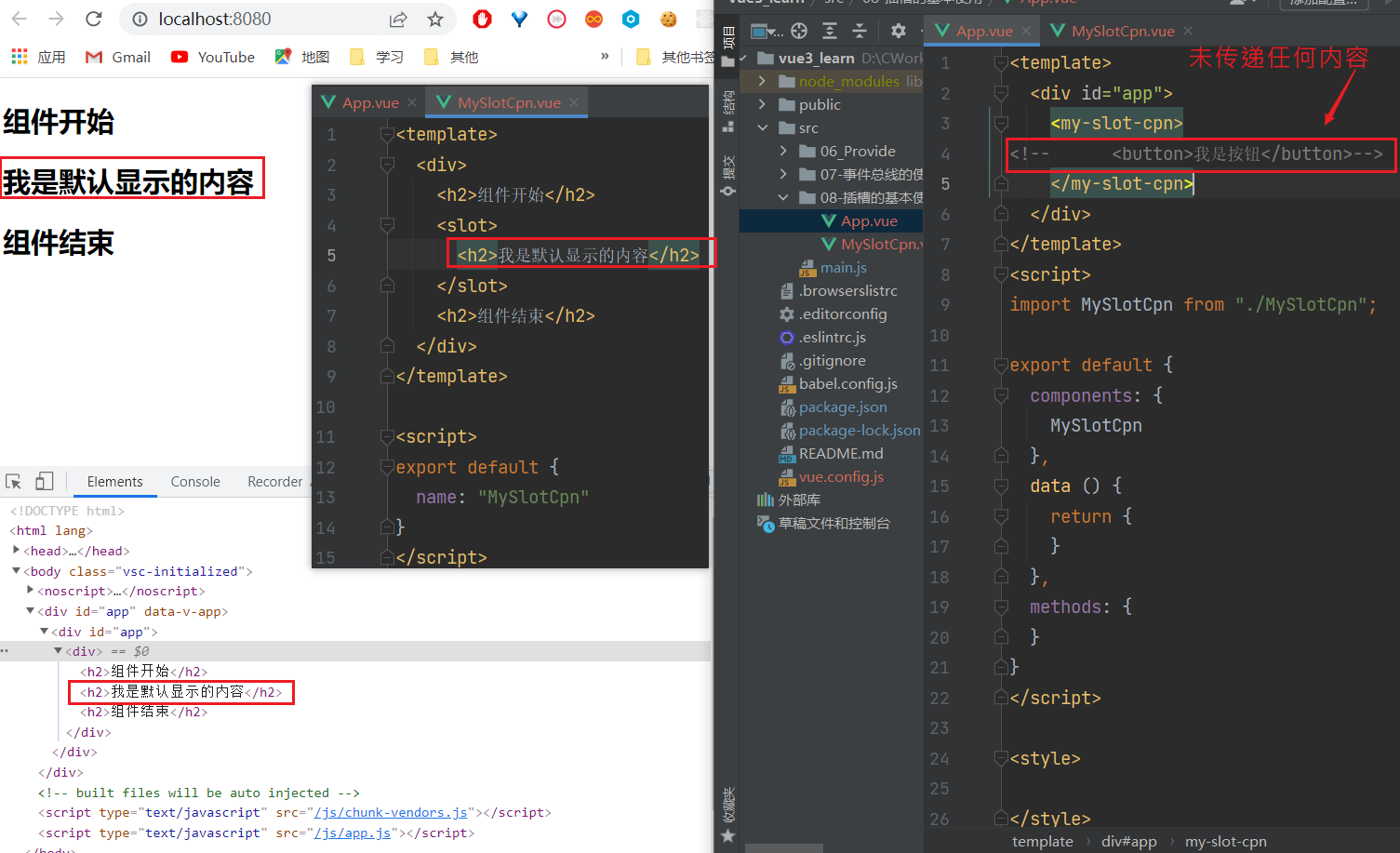Open the YouTube bookmark
The image size is (1400, 853).
pyautogui.click(x=213, y=57)
